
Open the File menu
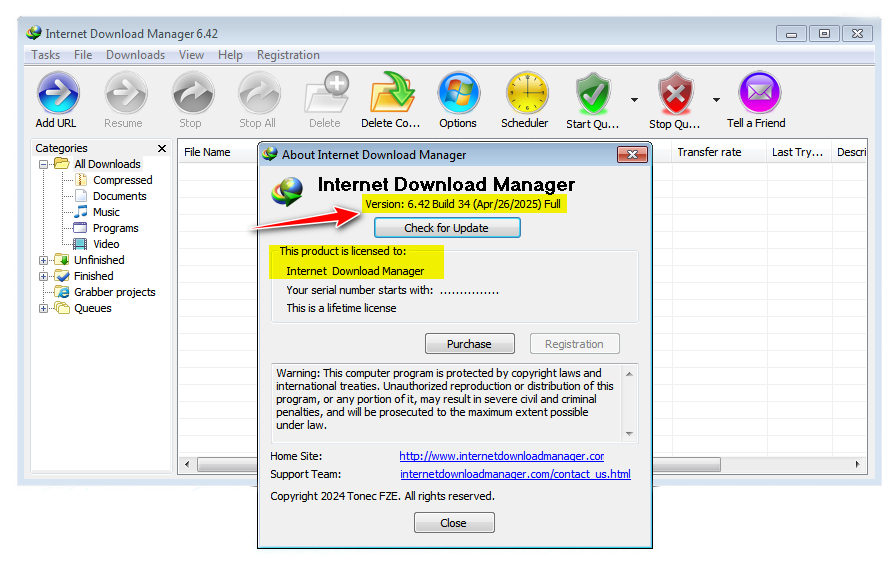coord(83,55)
